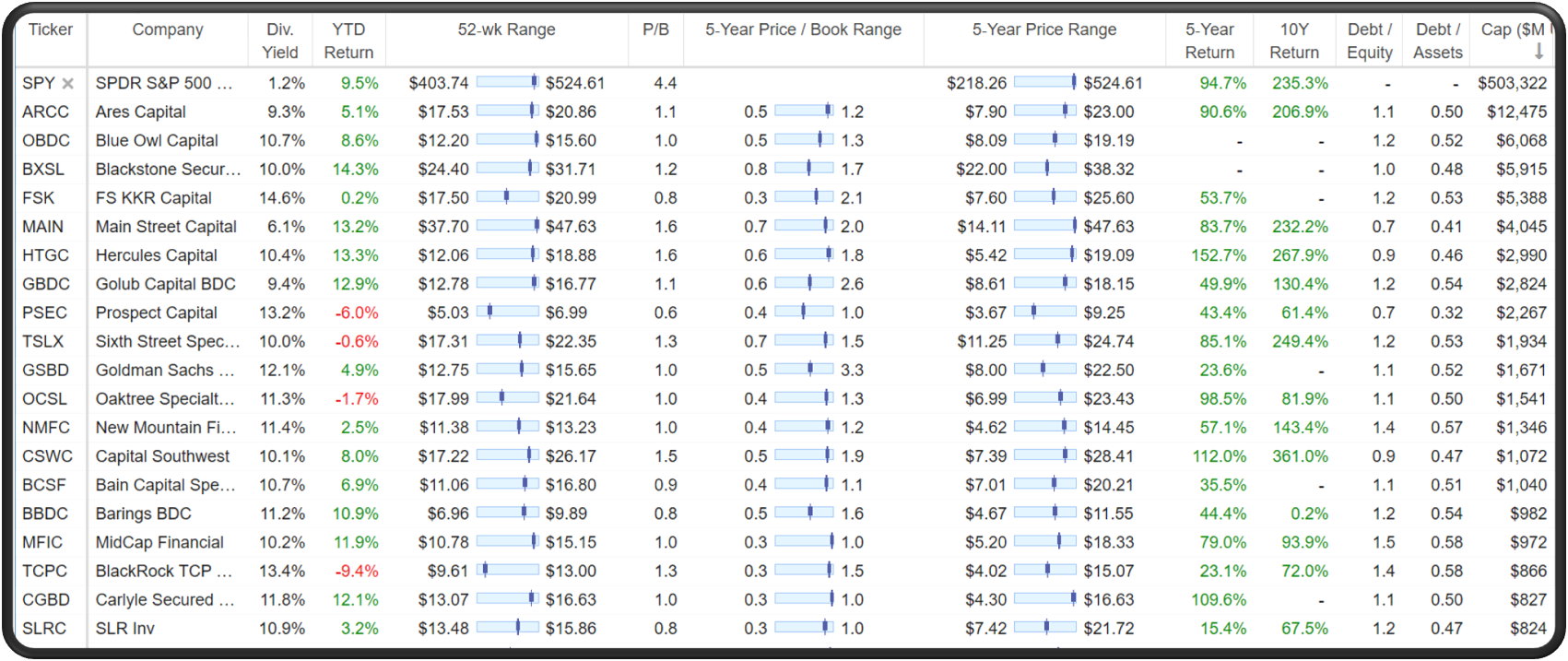Click the sort arrow under Cap ($M)
This screenshot has width=1568, height=661.
tap(1539, 52)
